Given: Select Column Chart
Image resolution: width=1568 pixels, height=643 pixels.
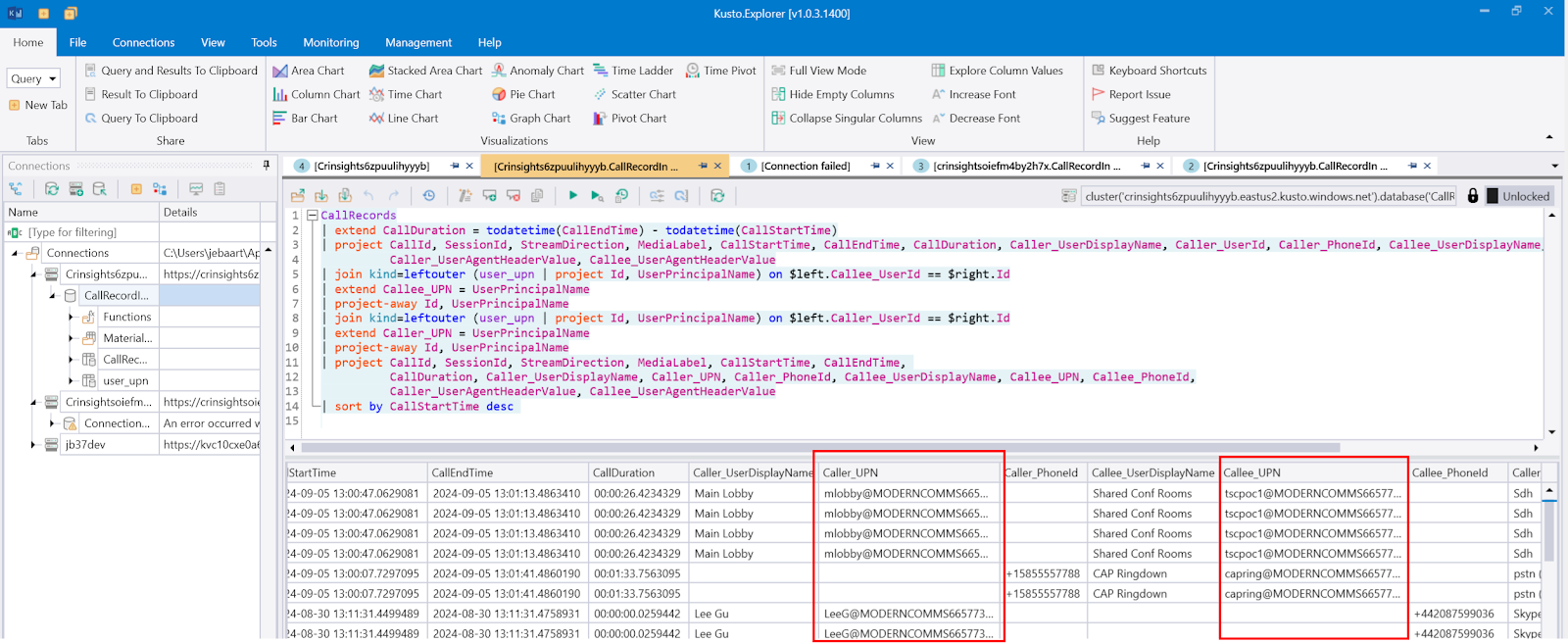Looking at the screenshot, I should tap(317, 94).
